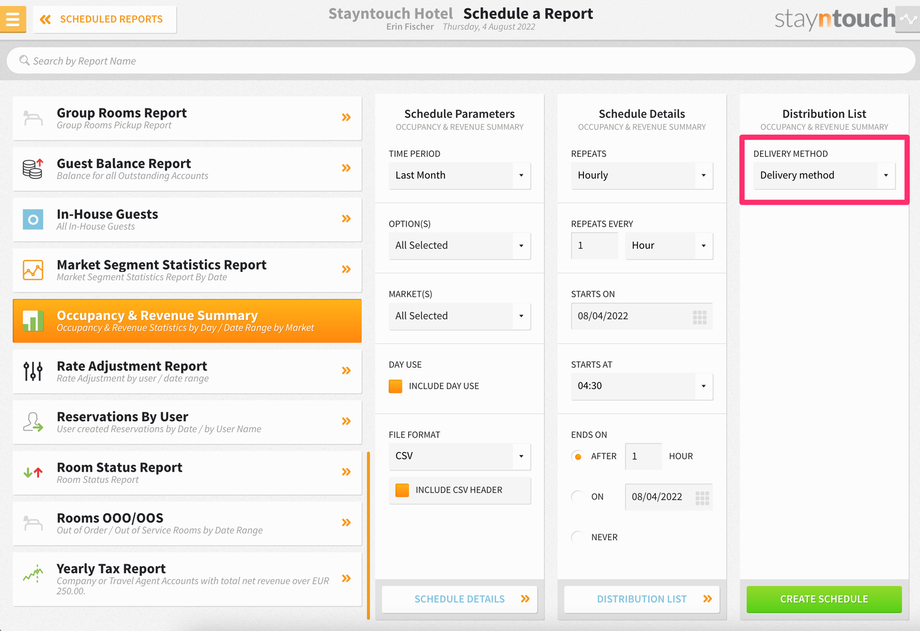Click the Starts On date field 08/04/2022

pos(642,316)
